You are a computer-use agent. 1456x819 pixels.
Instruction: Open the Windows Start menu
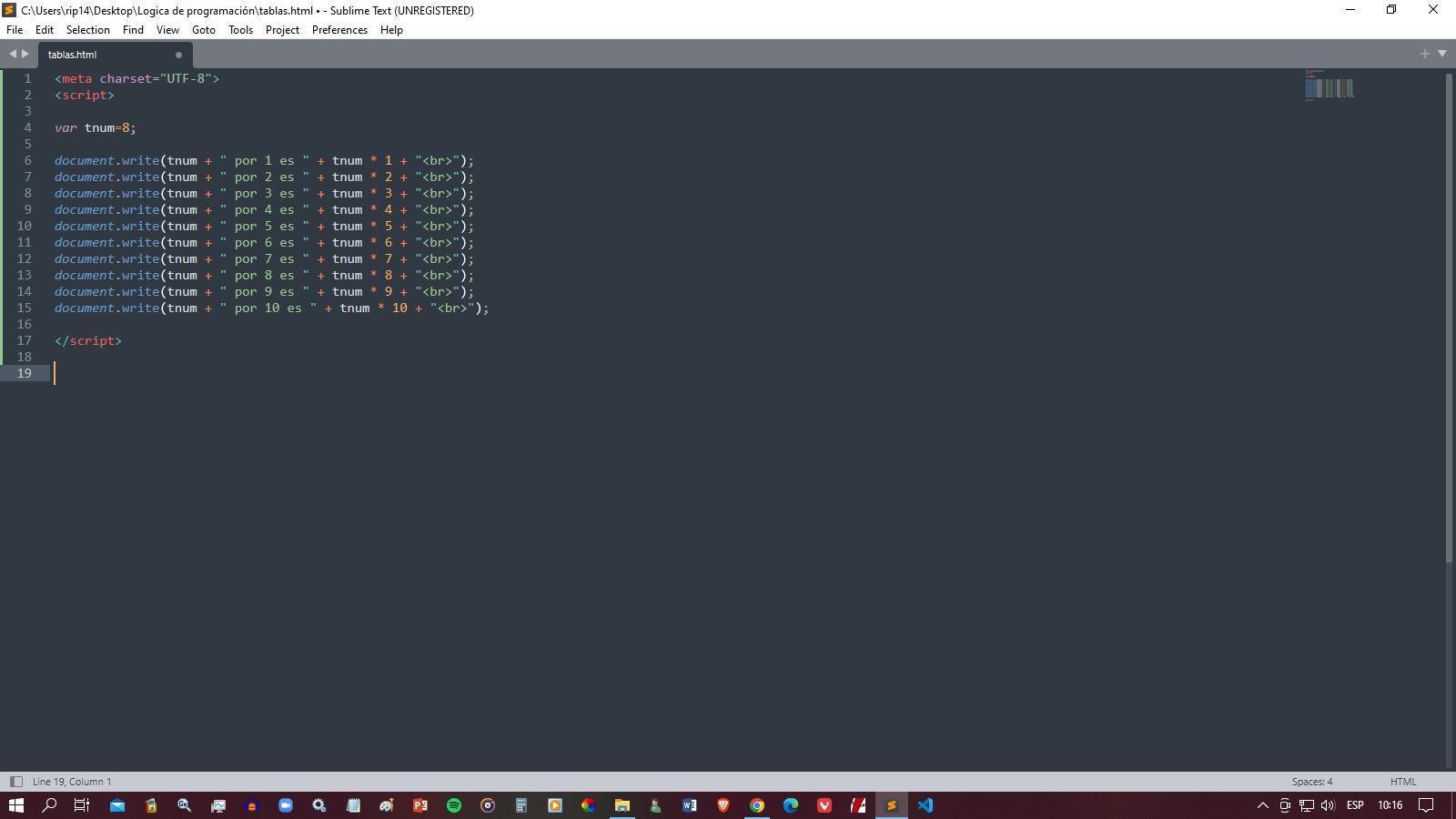click(16, 805)
